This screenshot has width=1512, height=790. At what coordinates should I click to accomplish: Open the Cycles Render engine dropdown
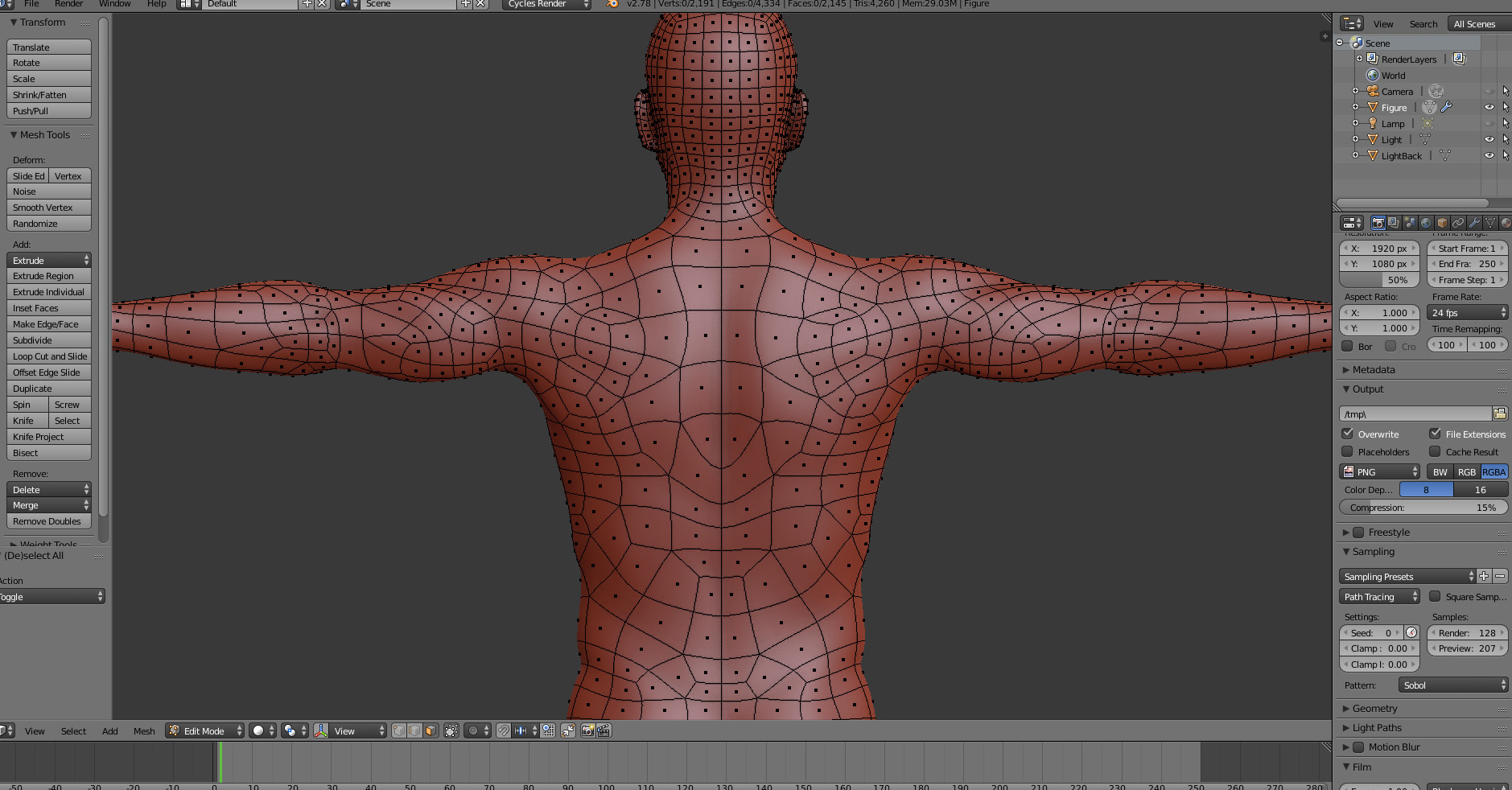coord(546,4)
